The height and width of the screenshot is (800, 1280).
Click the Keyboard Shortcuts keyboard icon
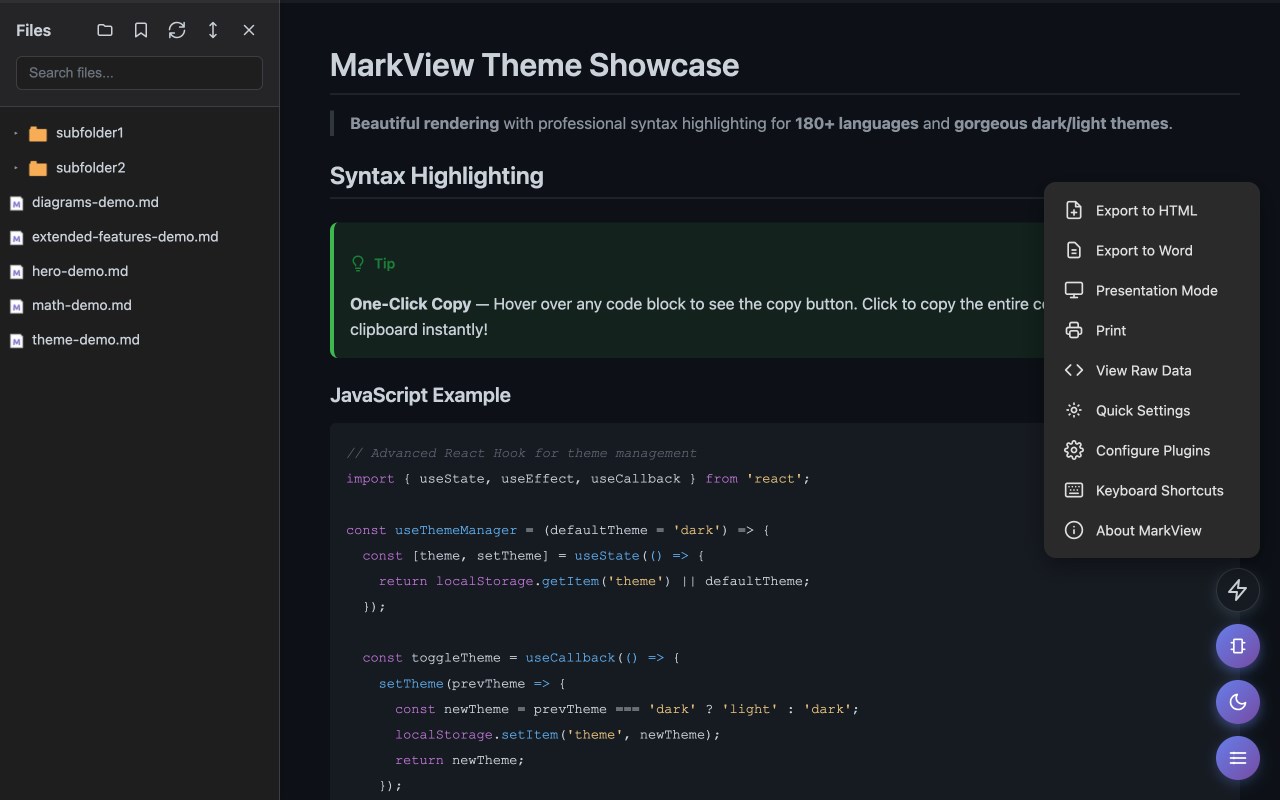pyautogui.click(x=1074, y=490)
